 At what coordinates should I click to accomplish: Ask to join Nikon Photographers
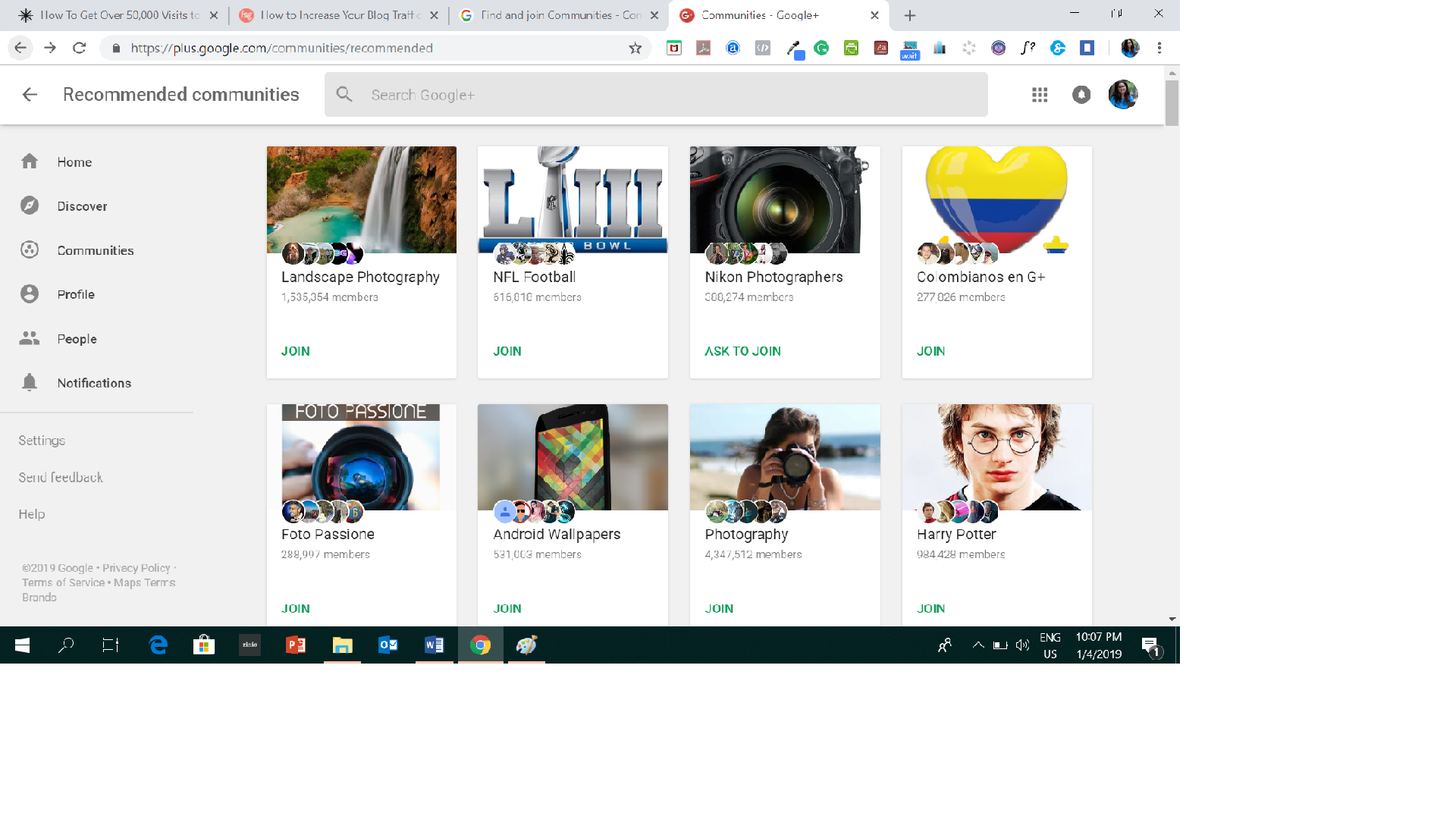pyautogui.click(x=742, y=351)
